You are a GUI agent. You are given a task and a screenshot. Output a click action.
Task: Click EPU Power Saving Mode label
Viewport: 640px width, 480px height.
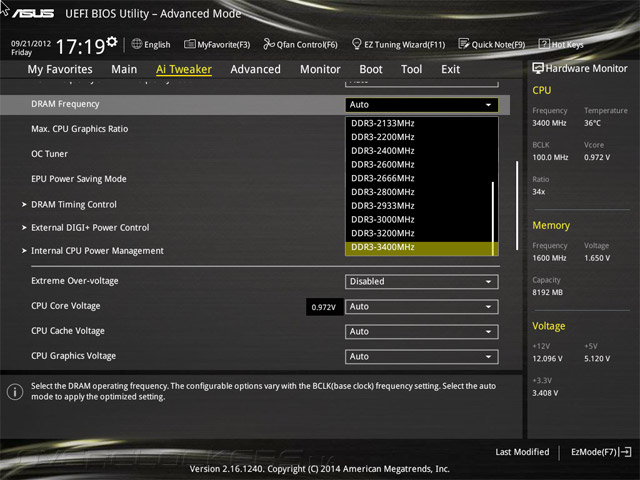[x=79, y=179]
